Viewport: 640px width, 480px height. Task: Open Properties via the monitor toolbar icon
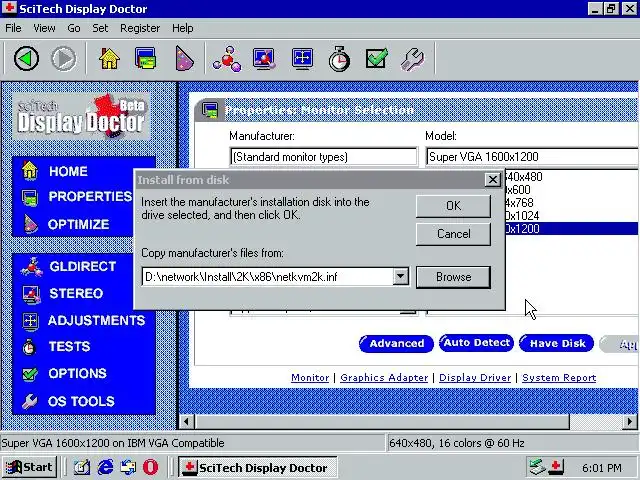tap(145, 59)
